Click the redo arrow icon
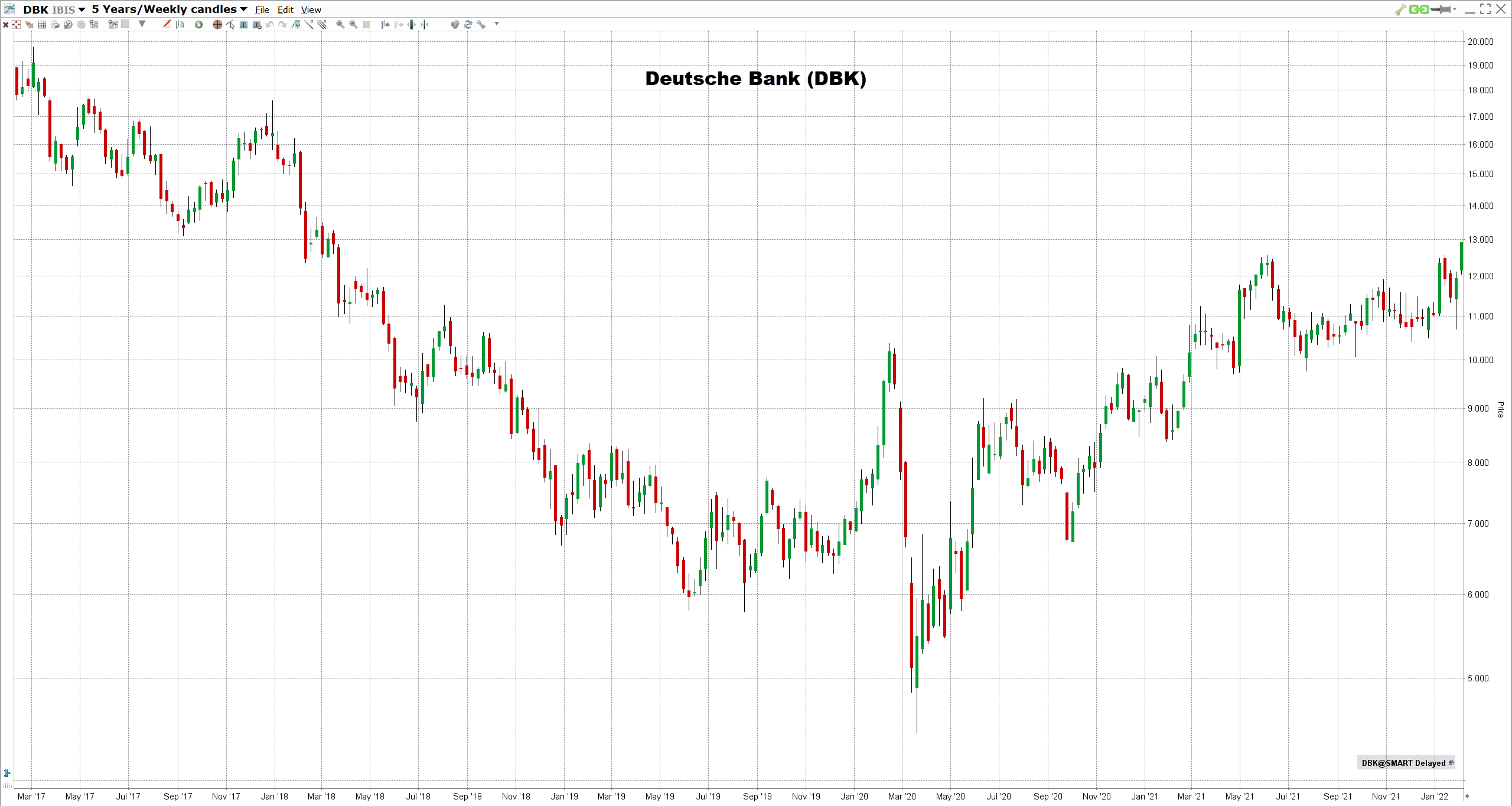Image resolution: width=1512 pixels, height=806 pixels. (x=282, y=24)
